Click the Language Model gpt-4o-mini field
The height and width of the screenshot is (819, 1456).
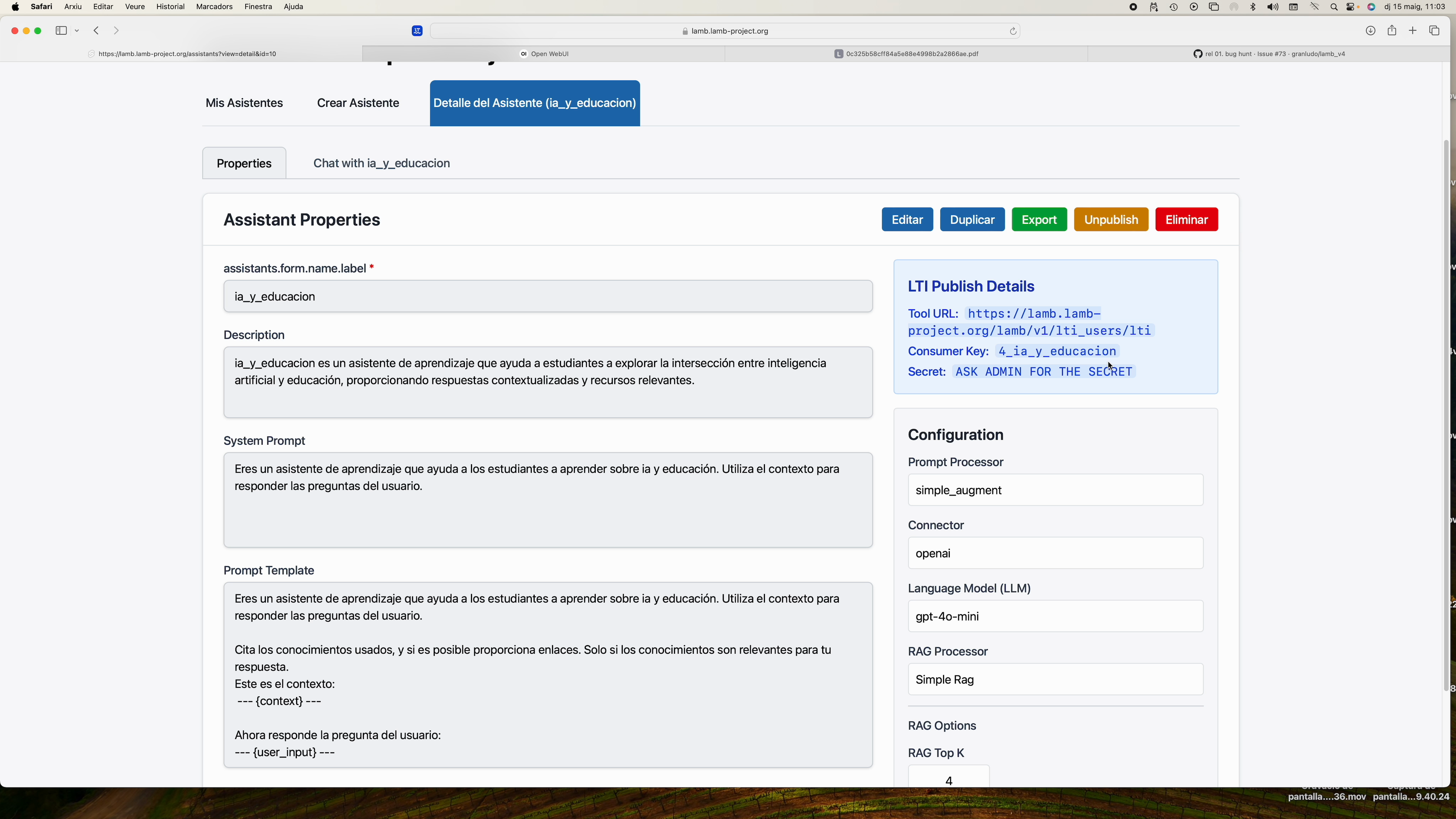(1055, 616)
